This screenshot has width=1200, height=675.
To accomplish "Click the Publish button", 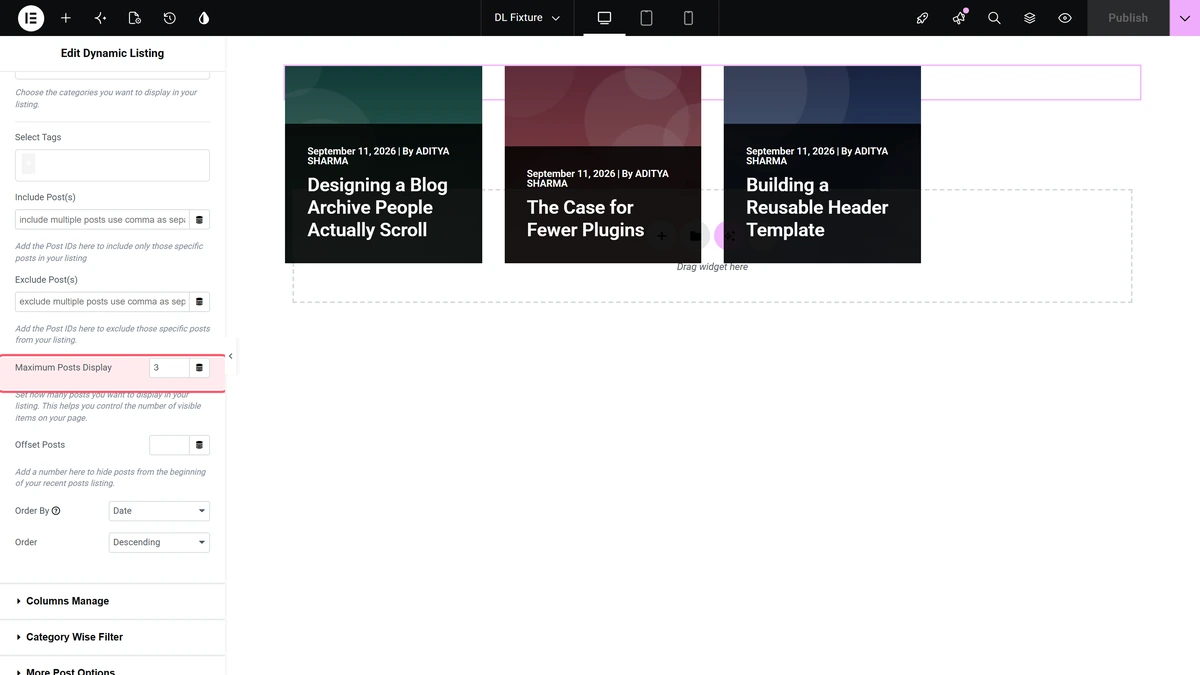I will coord(1128,18).
